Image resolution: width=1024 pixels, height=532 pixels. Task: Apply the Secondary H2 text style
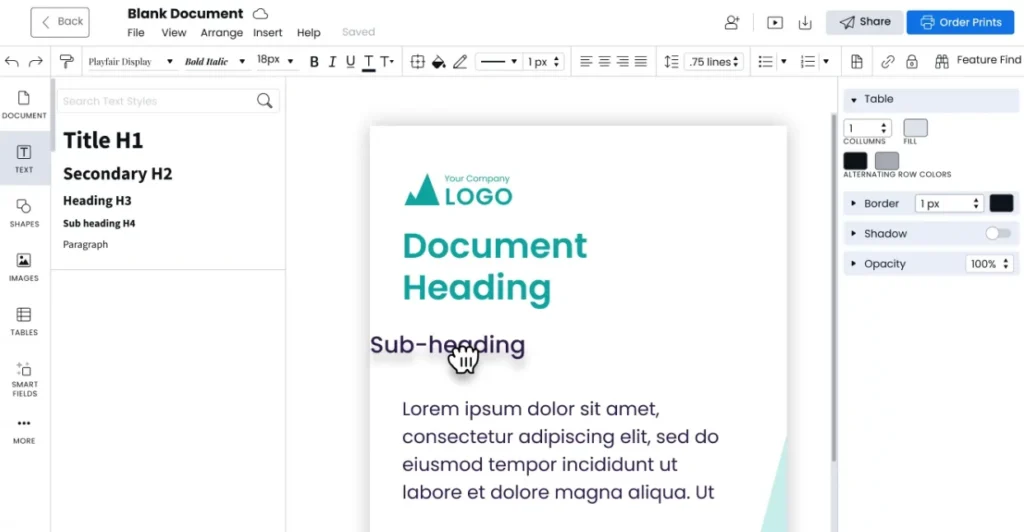tap(118, 174)
